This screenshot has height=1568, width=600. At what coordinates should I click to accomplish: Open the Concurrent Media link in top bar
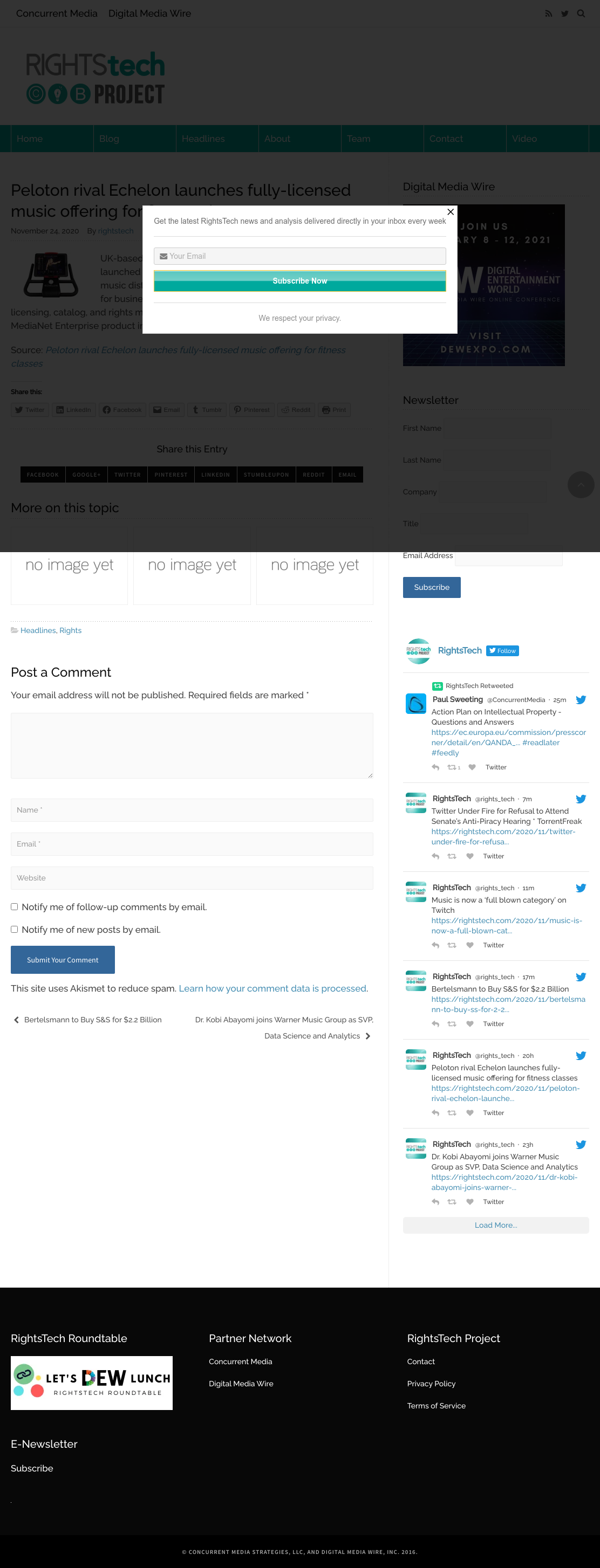tap(57, 13)
